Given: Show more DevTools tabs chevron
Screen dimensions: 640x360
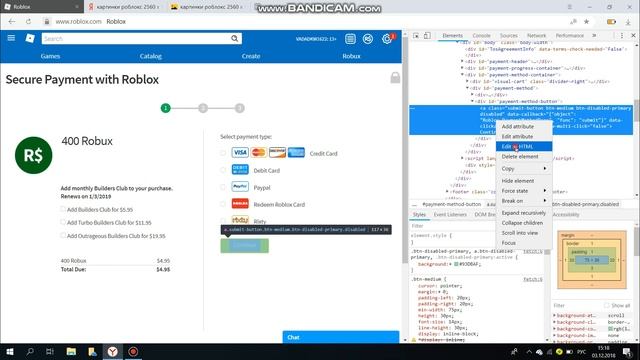Looking at the screenshot, I should pos(594,36).
